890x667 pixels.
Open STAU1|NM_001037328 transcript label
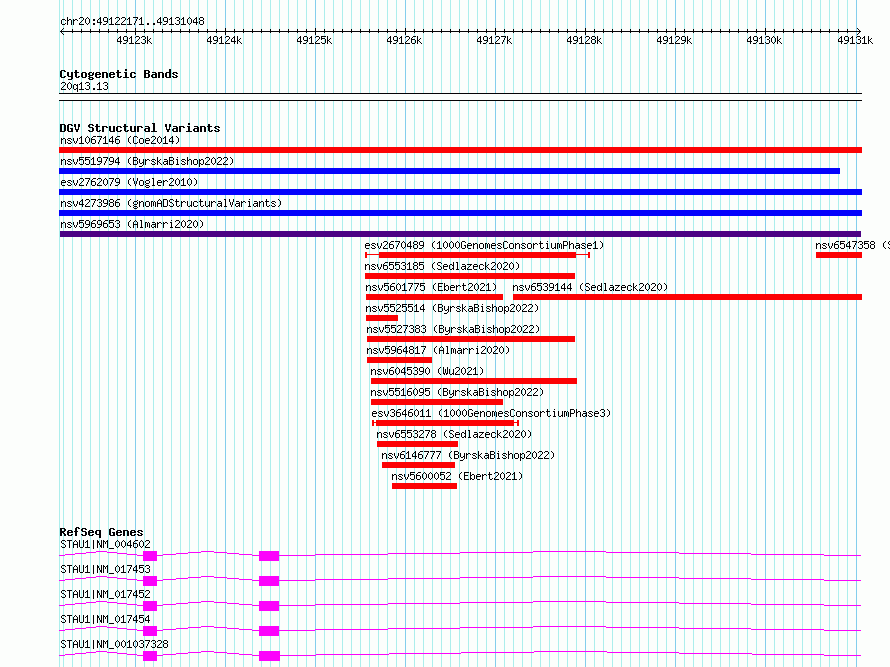[114, 644]
